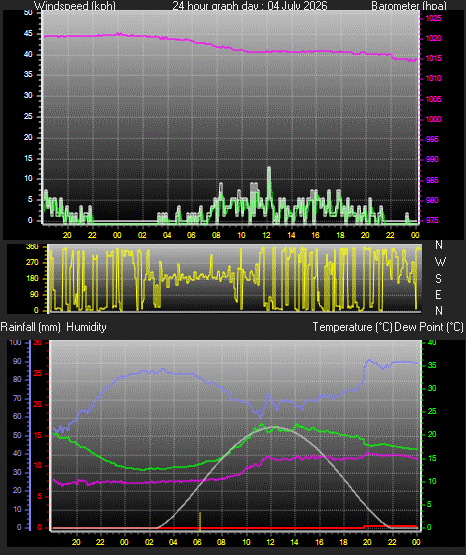Click the Barometer (hpa) axis title
The width and height of the screenshot is (466, 555).
coord(409,5)
